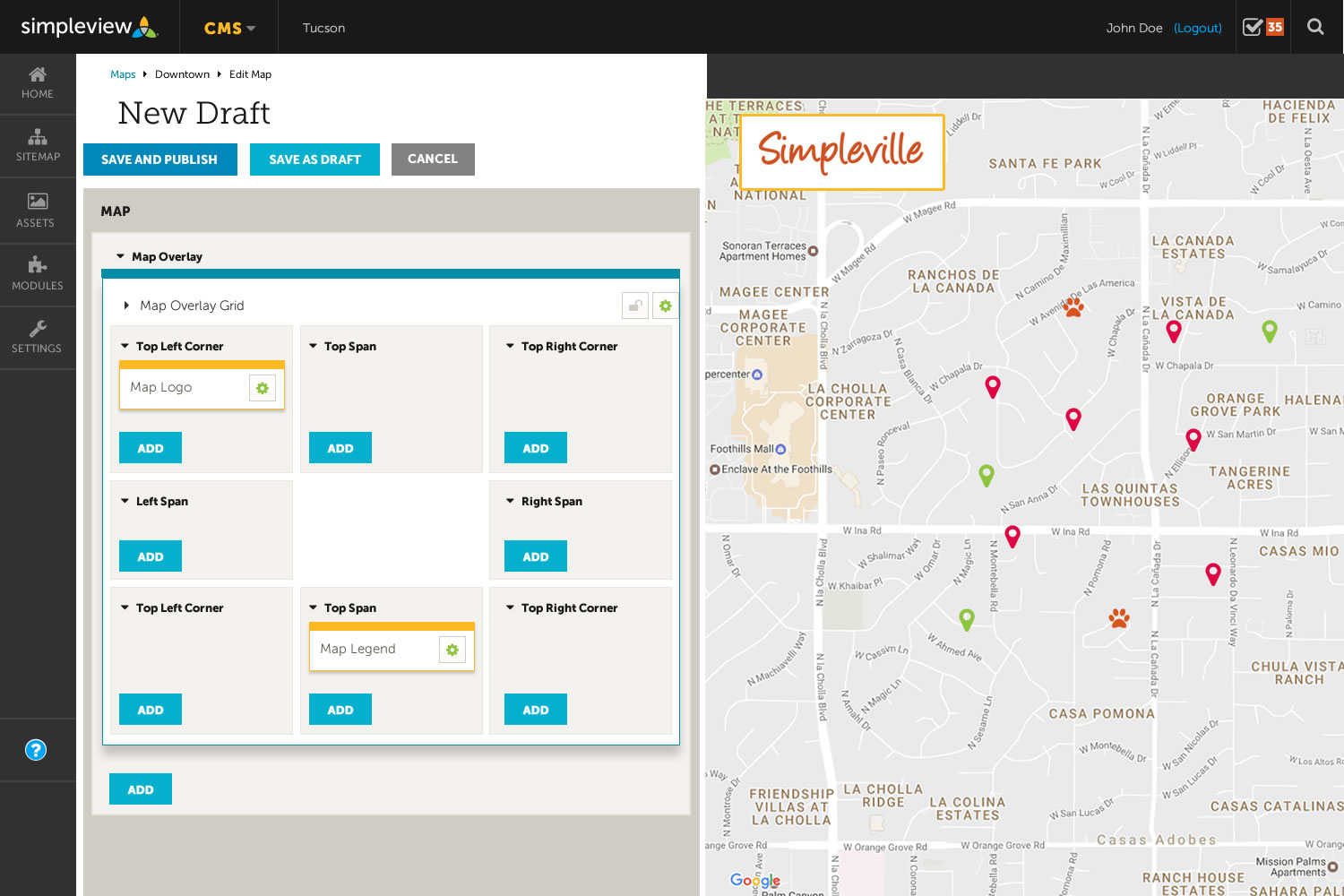Open the Home sidebar item
1344x896 pixels.
click(38, 83)
